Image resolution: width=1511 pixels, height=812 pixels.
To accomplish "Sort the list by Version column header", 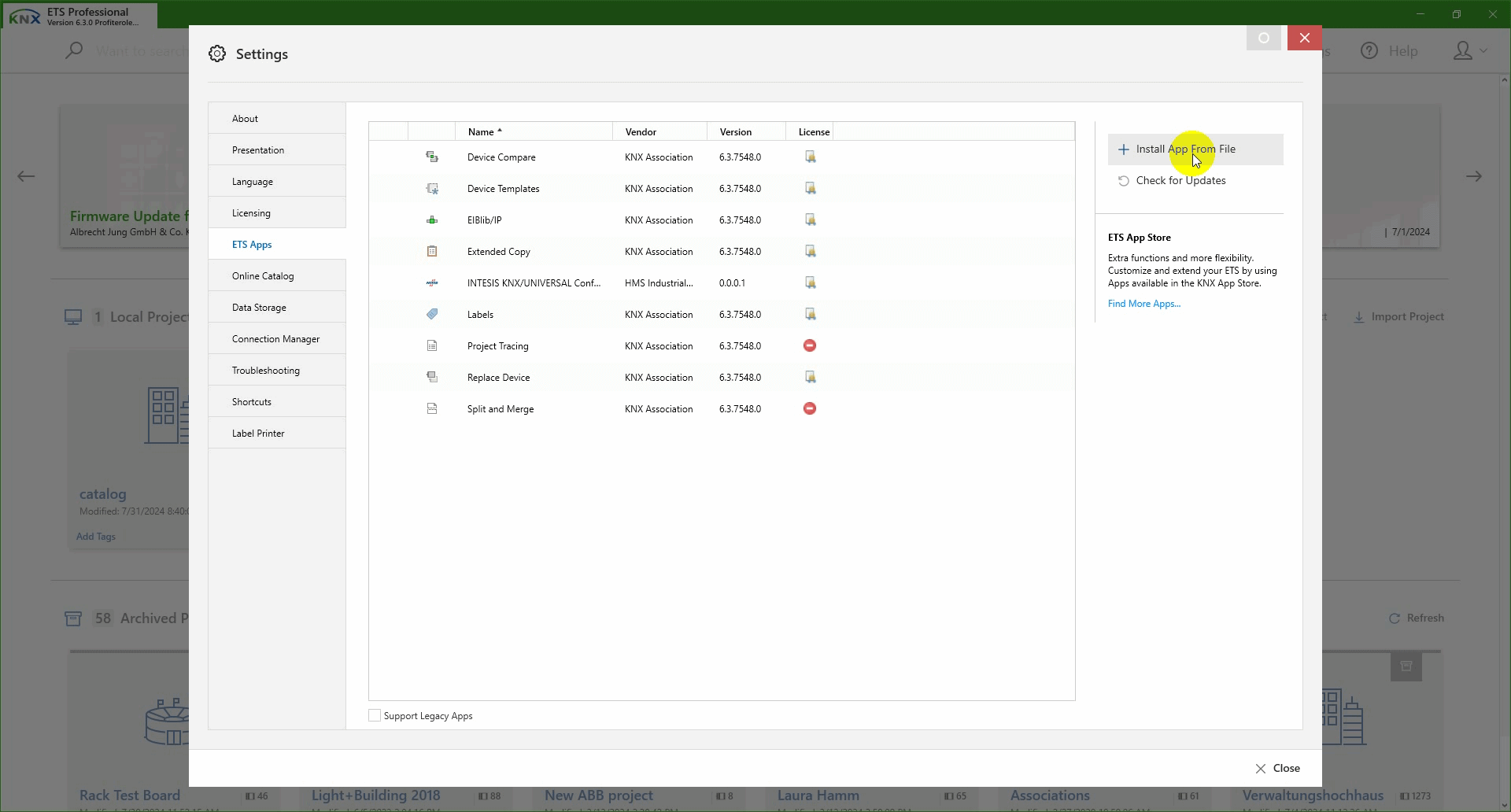I will pyautogui.click(x=735, y=132).
